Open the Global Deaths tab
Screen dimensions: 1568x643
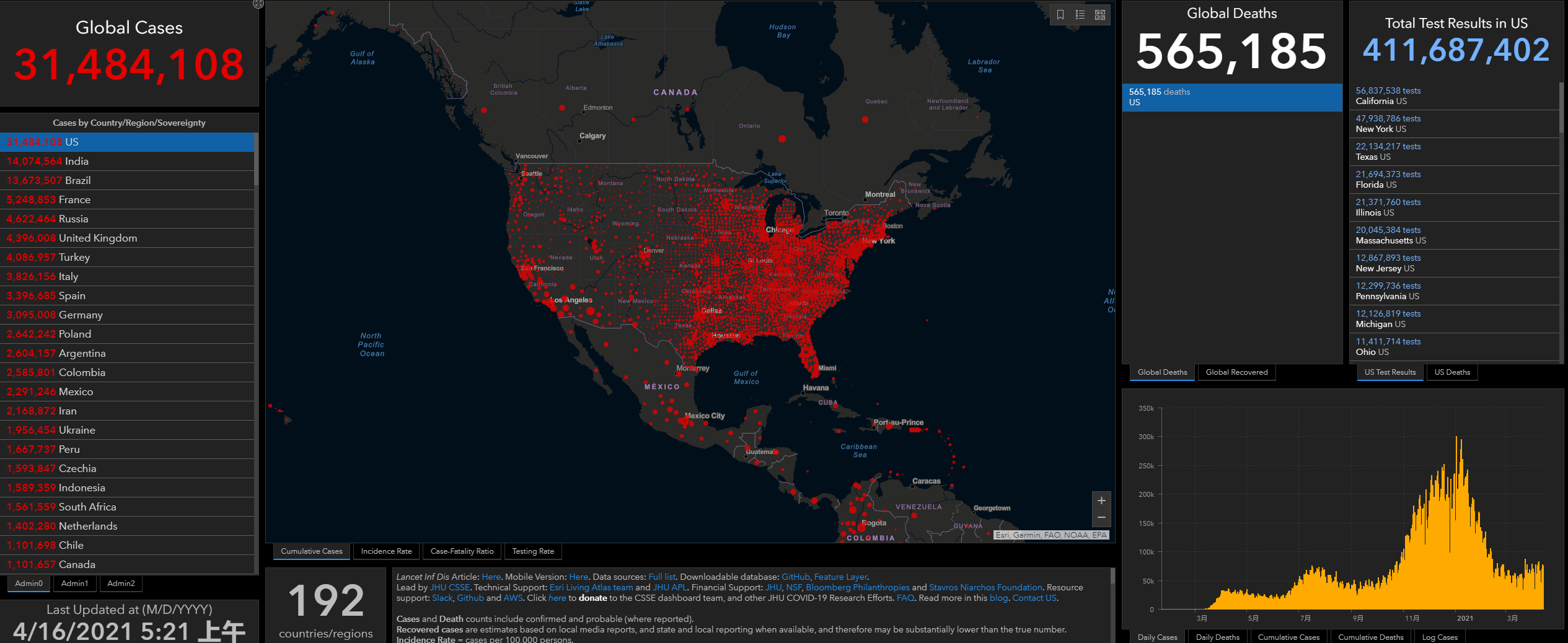[x=1162, y=372]
